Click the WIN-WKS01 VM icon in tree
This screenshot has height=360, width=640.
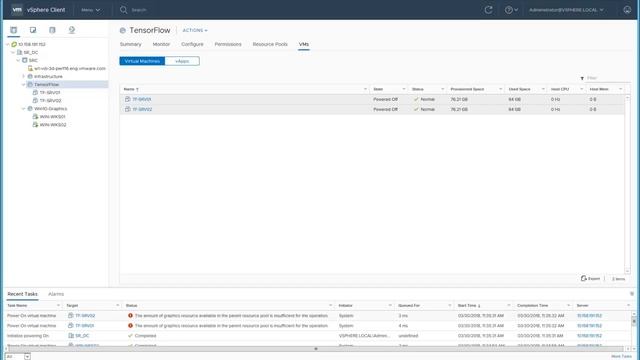[36, 117]
